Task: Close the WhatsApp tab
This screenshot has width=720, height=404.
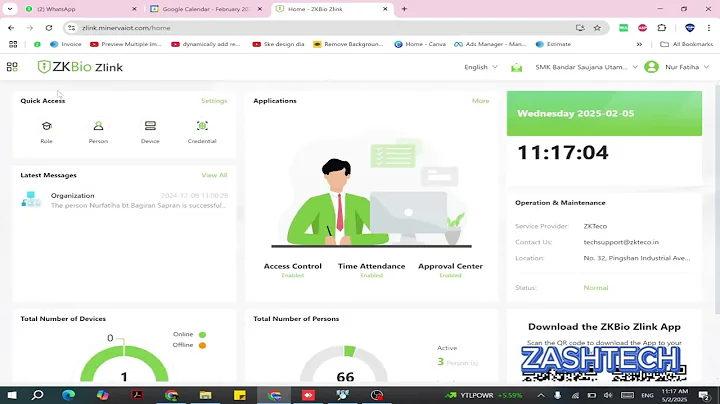Action: [x=134, y=9]
